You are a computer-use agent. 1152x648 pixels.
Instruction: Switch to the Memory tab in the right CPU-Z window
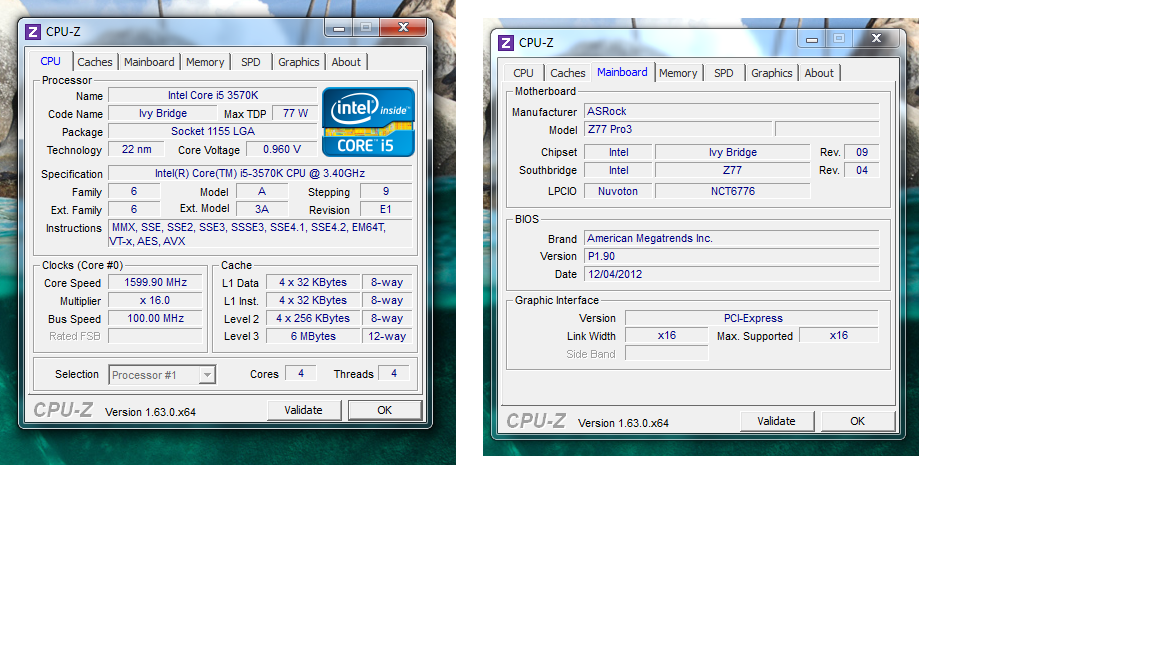[x=677, y=73]
